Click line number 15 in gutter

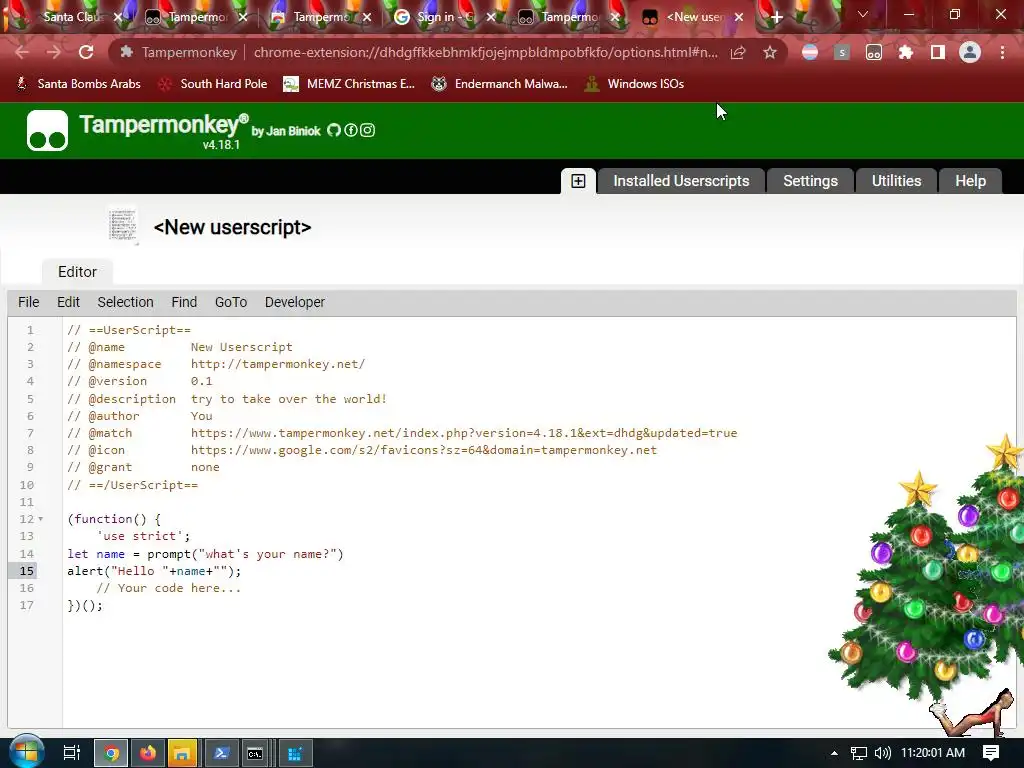pyautogui.click(x=26, y=571)
